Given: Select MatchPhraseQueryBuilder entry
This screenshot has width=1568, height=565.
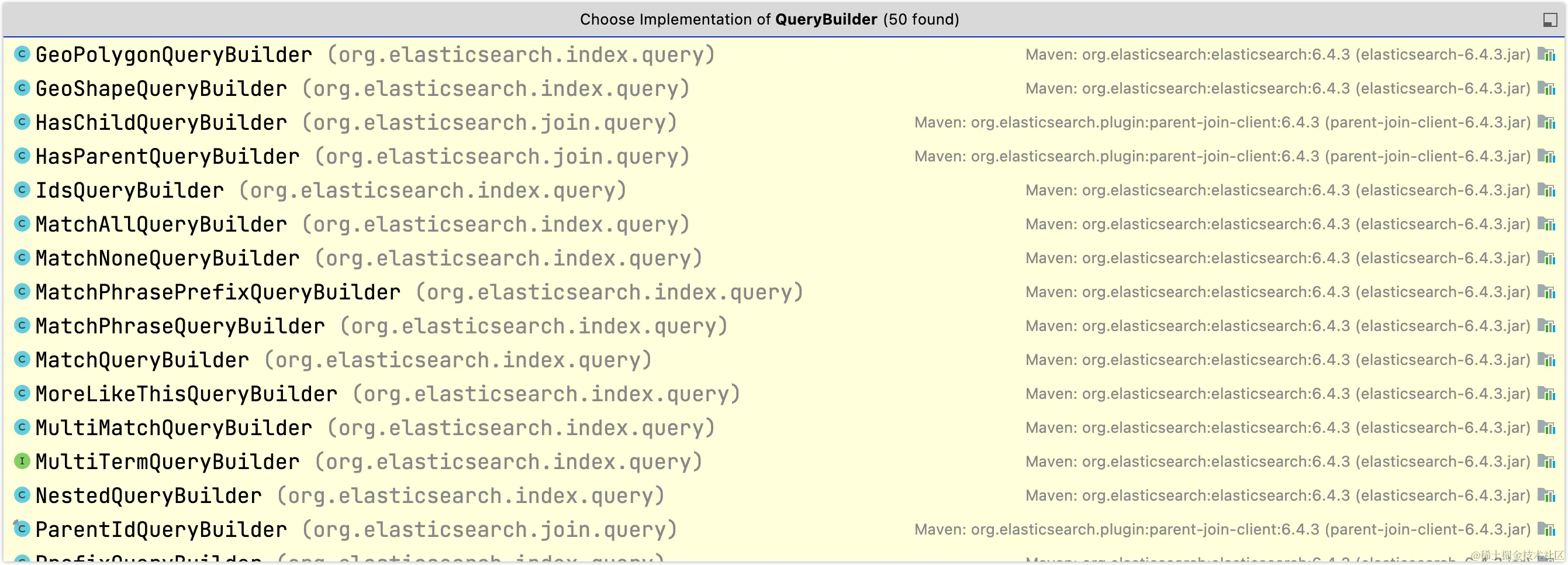Looking at the screenshot, I should coord(784,326).
